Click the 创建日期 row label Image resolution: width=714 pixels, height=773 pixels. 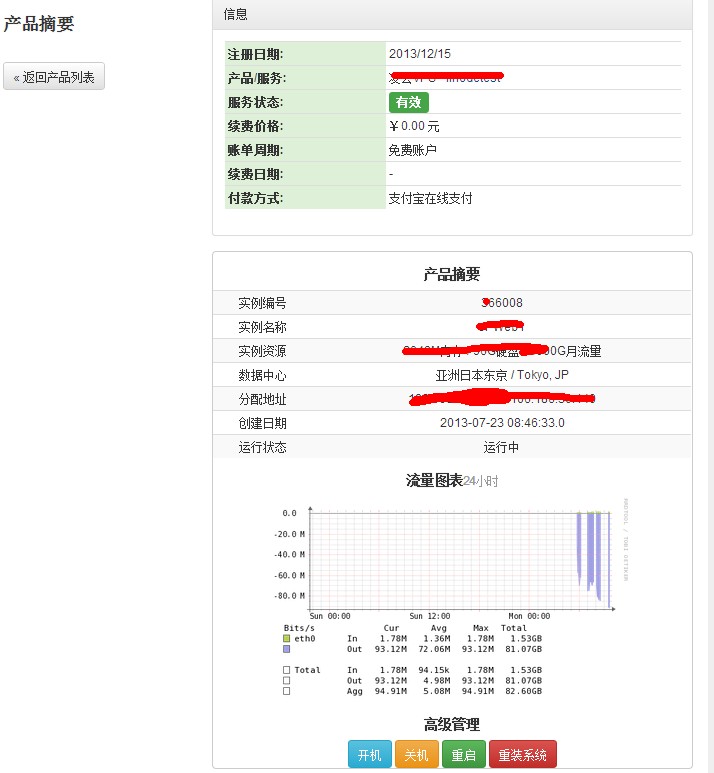(x=262, y=423)
